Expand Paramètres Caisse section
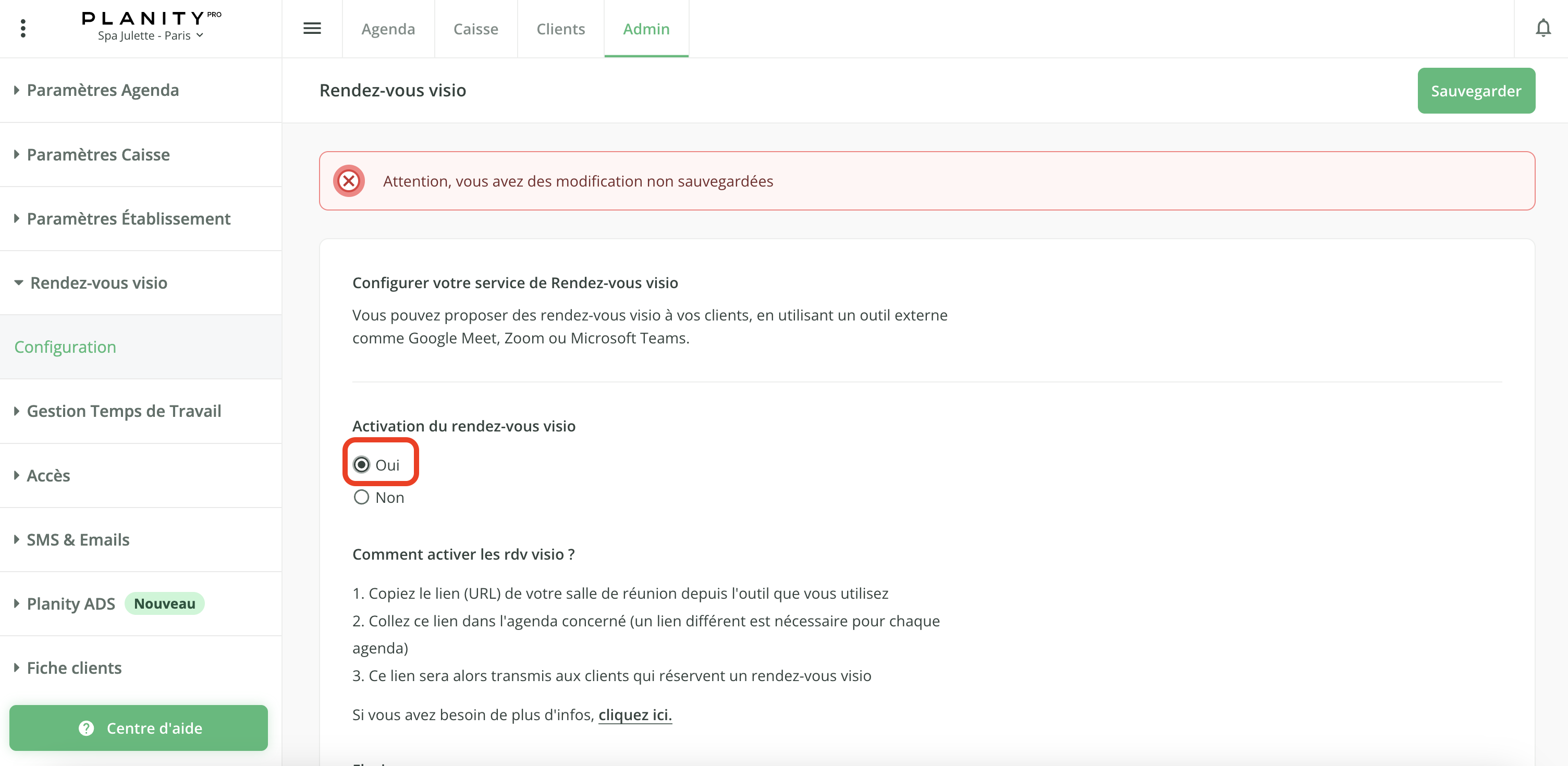Image resolution: width=1568 pixels, height=766 pixels. (x=97, y=155)
